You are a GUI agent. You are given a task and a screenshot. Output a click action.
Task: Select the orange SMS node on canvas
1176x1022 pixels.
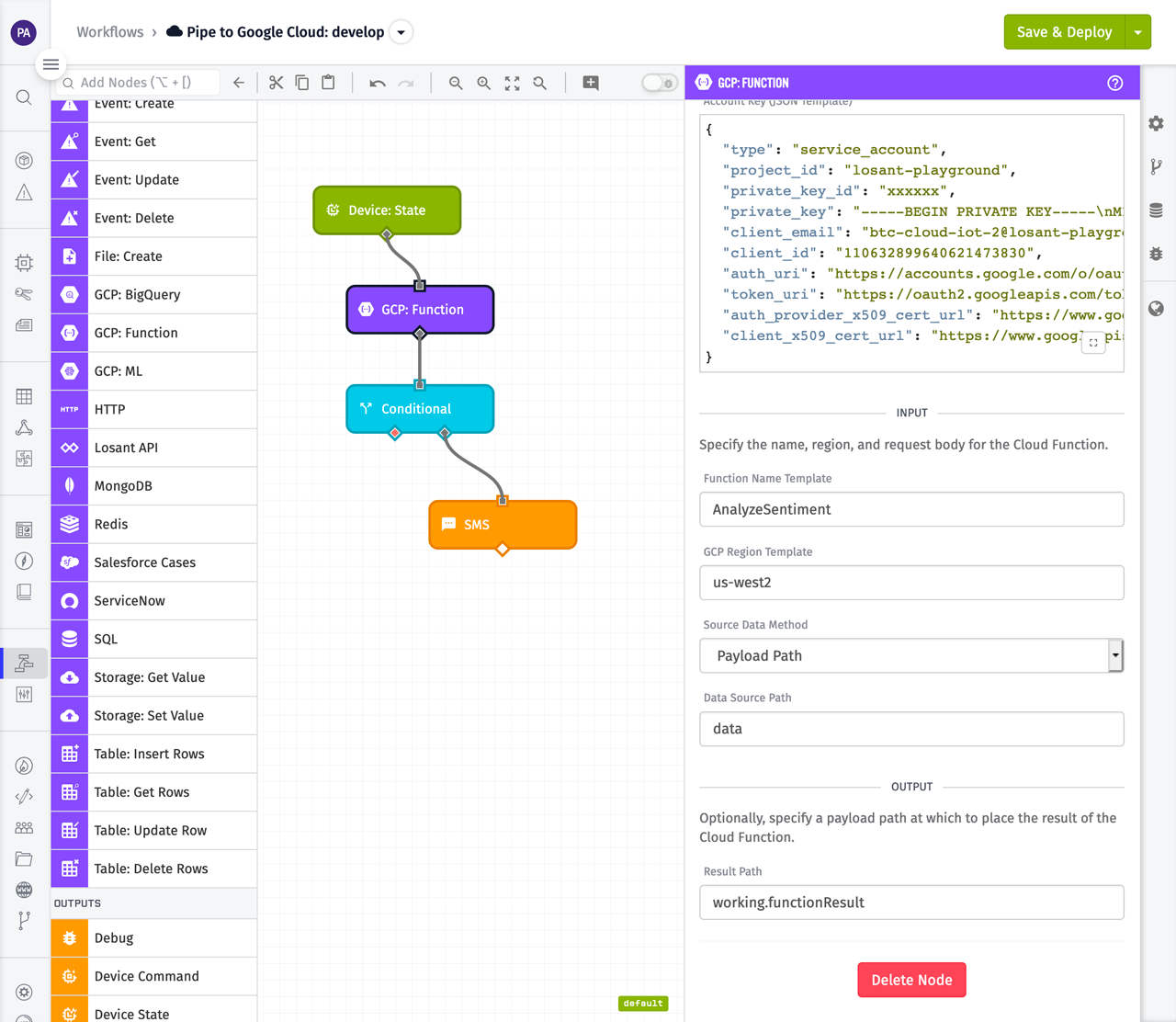503,525
